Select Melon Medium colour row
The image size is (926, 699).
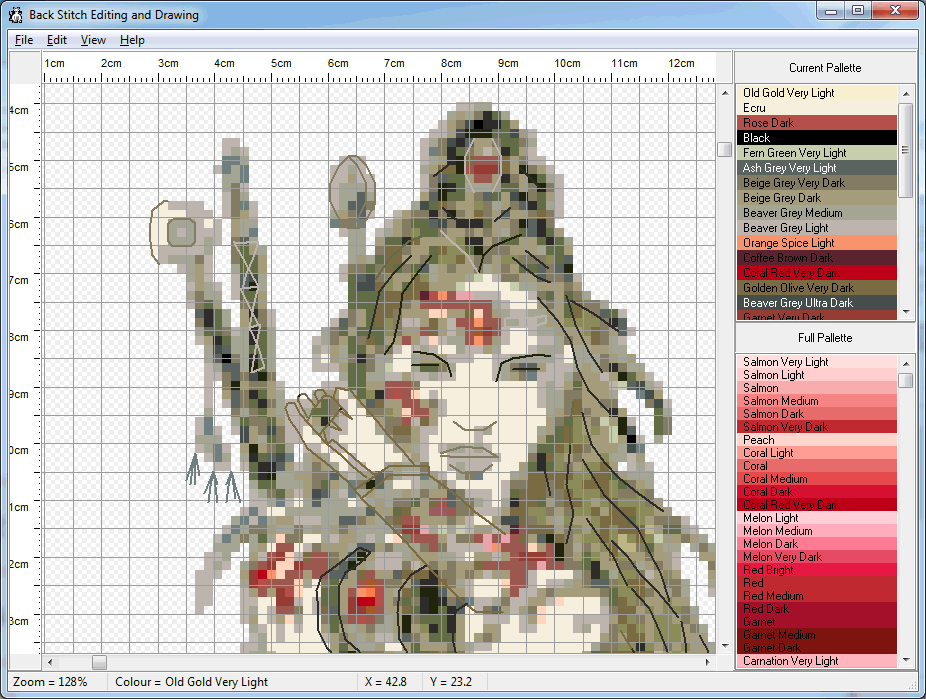tap(817, 531)
